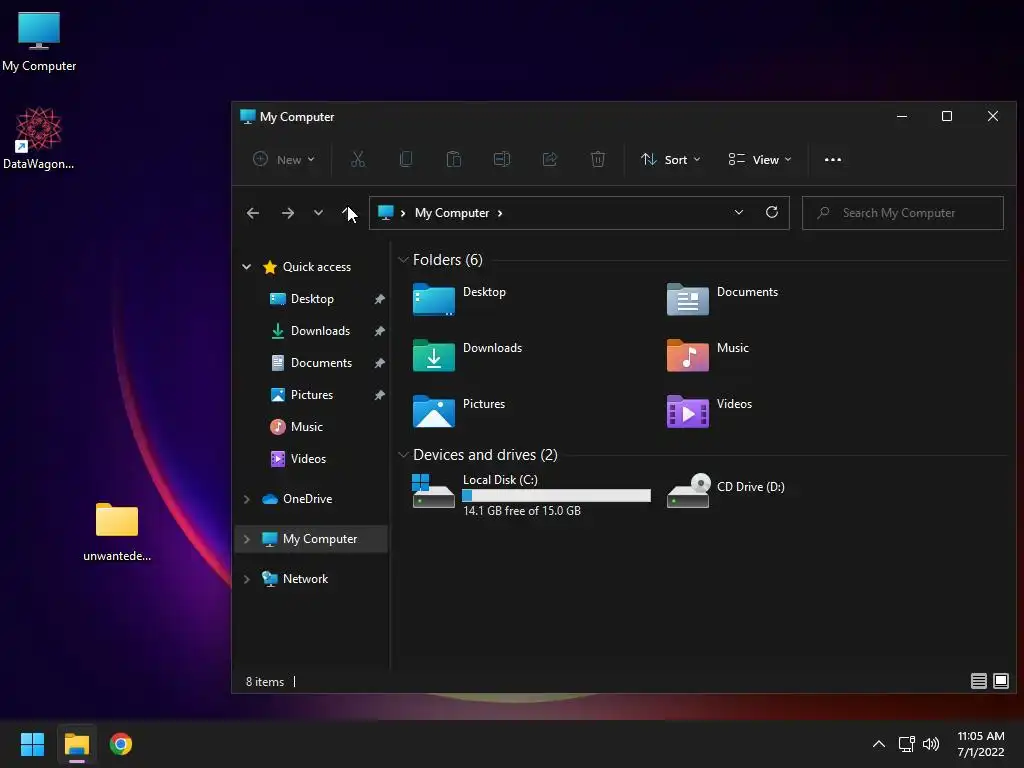Click Local Disk (C:) storage usage bar
The height and width of the screenshot is (768, 1024).
(x=556, y=496)
